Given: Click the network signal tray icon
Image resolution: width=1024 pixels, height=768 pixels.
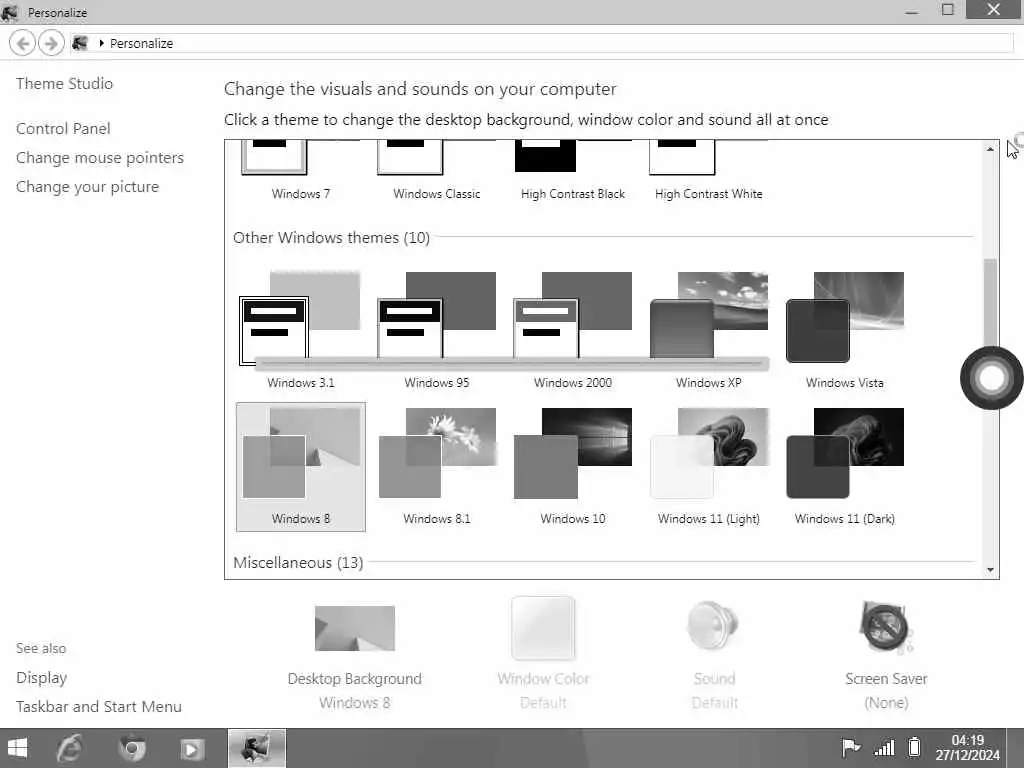Looking at the screenshot, I should coord(884,747).
